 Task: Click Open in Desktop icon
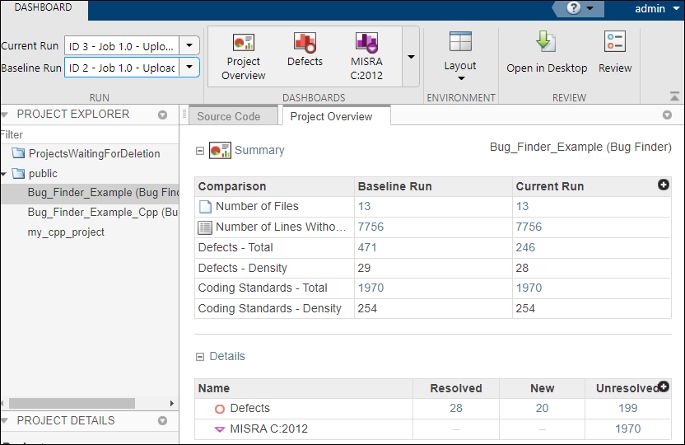[546, 43]
